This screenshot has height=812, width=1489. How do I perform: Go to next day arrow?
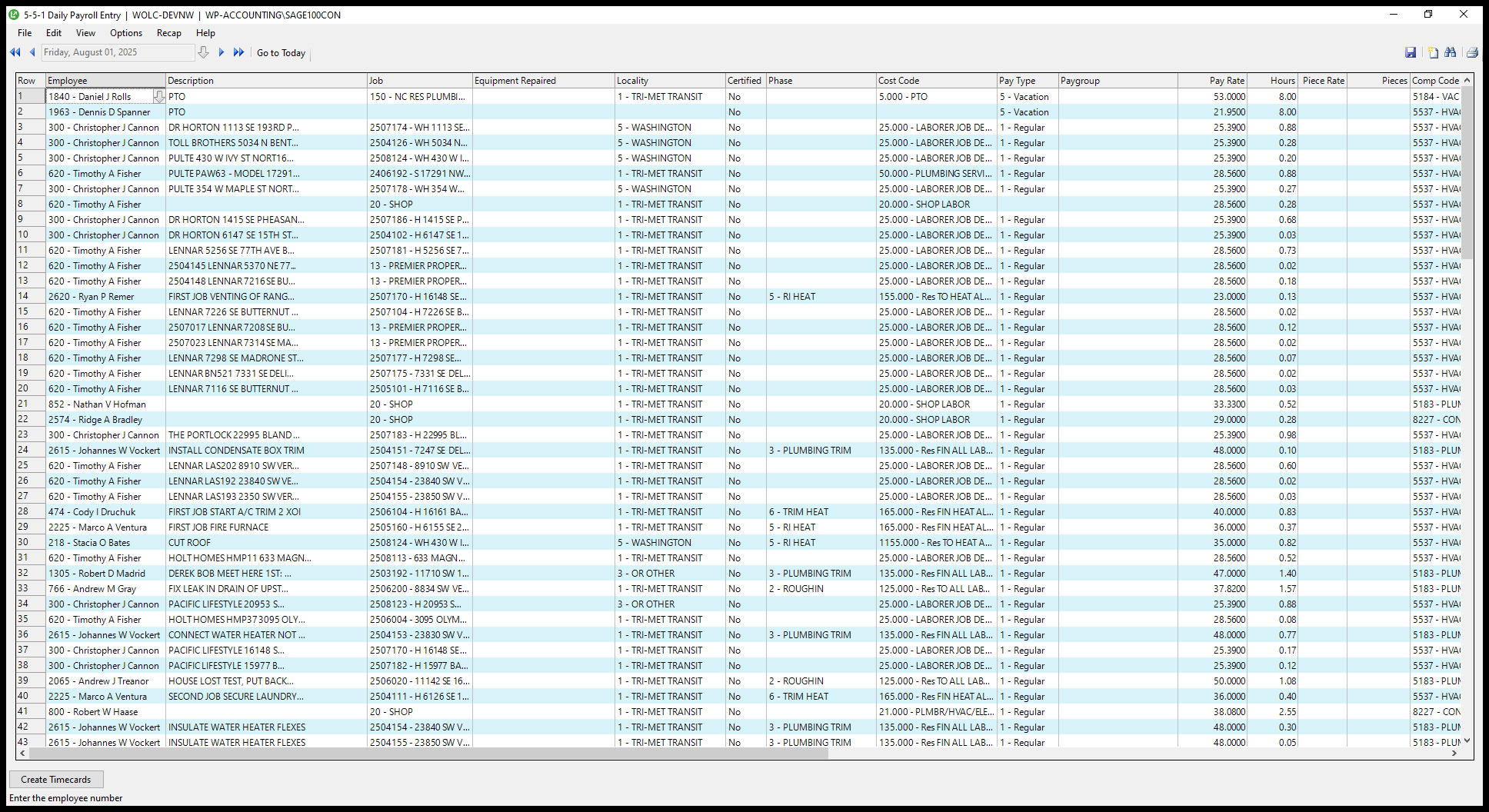click(222, 52)
